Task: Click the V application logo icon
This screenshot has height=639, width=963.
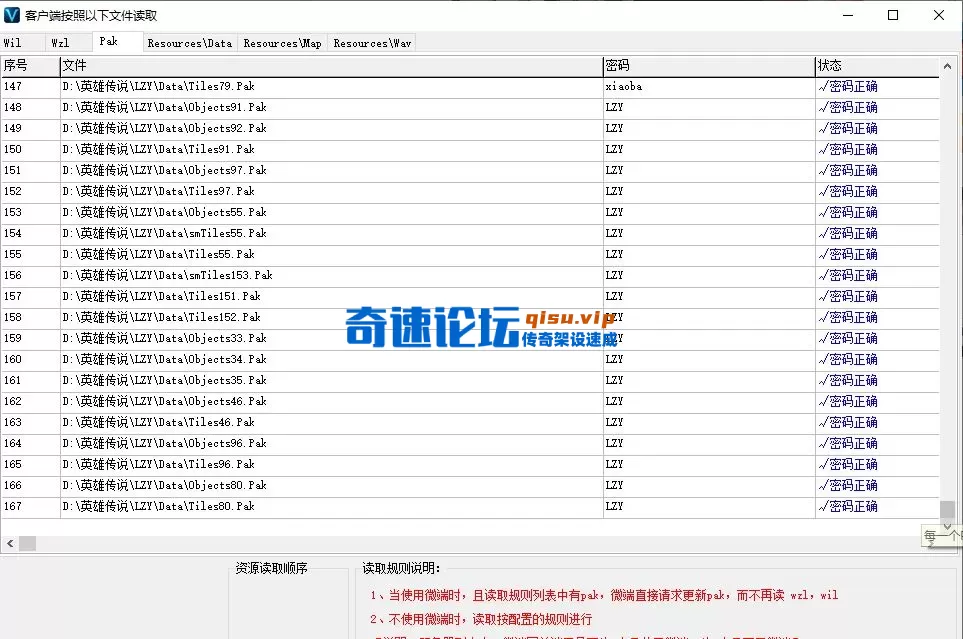Action: tap(13, 14)
